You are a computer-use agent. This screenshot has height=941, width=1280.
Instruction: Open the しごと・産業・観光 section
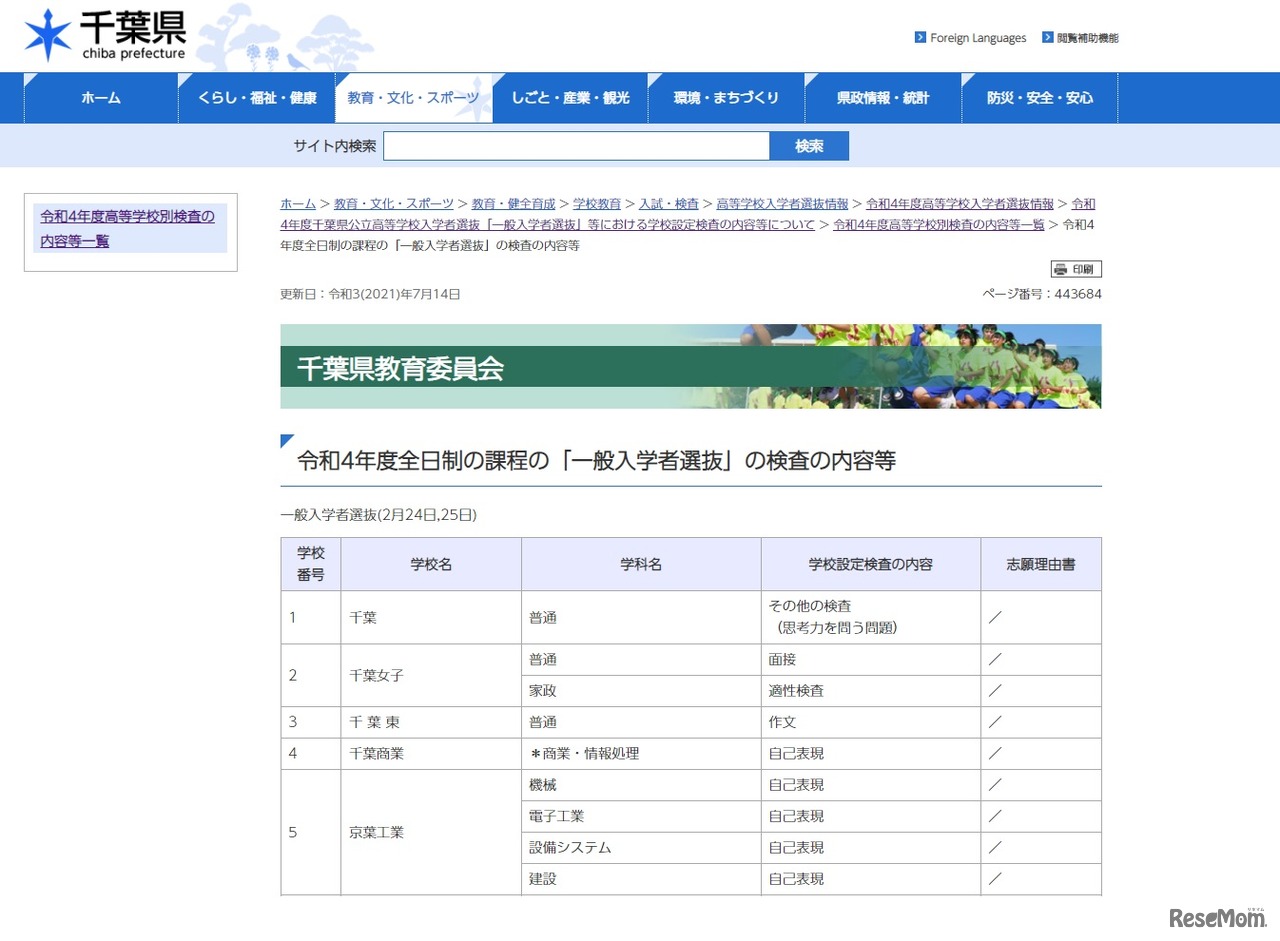click(570, 97)
